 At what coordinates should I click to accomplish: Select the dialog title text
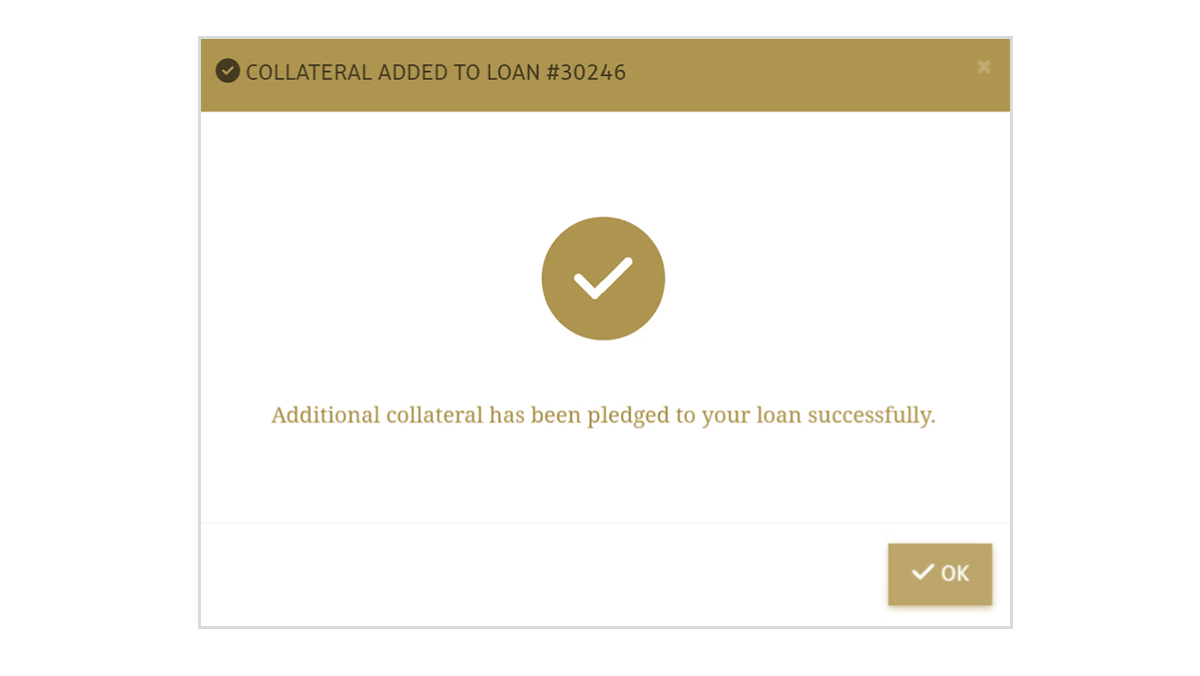435,73
